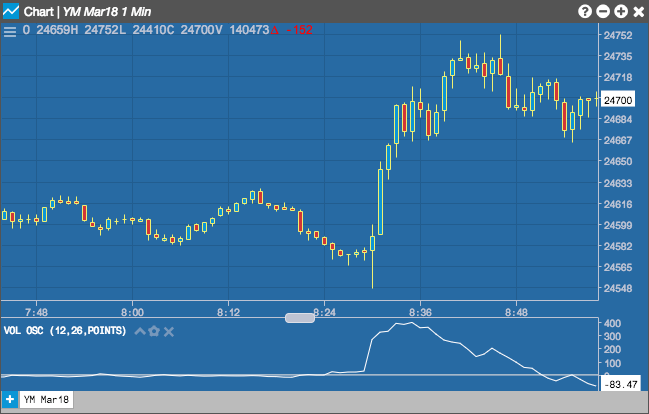Click the YM Mar18 1 Min title
649x414 pixels.
point(107,12)
